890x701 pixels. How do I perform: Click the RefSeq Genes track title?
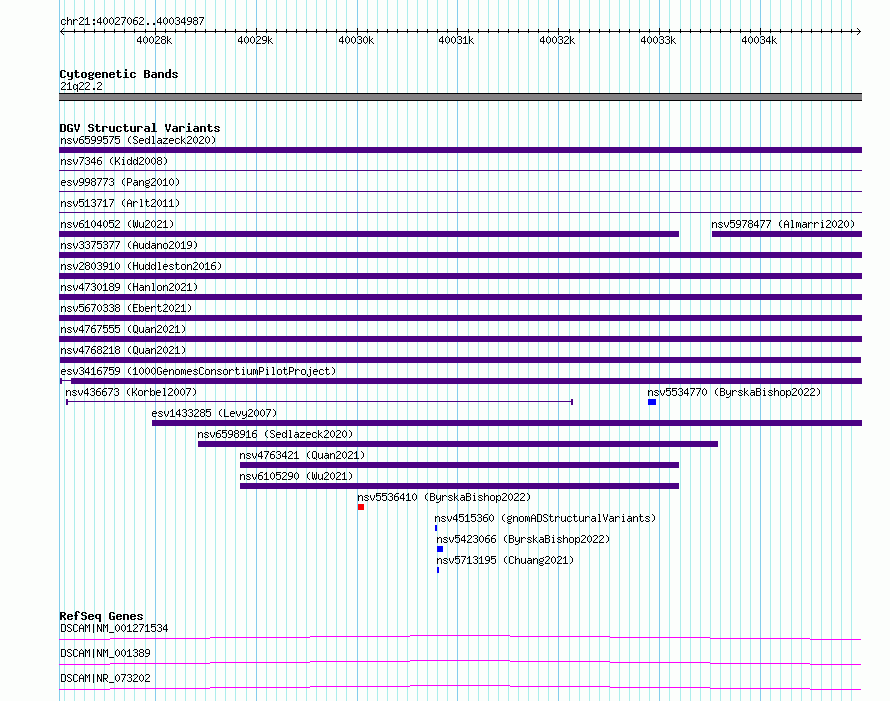coord(101,616)
